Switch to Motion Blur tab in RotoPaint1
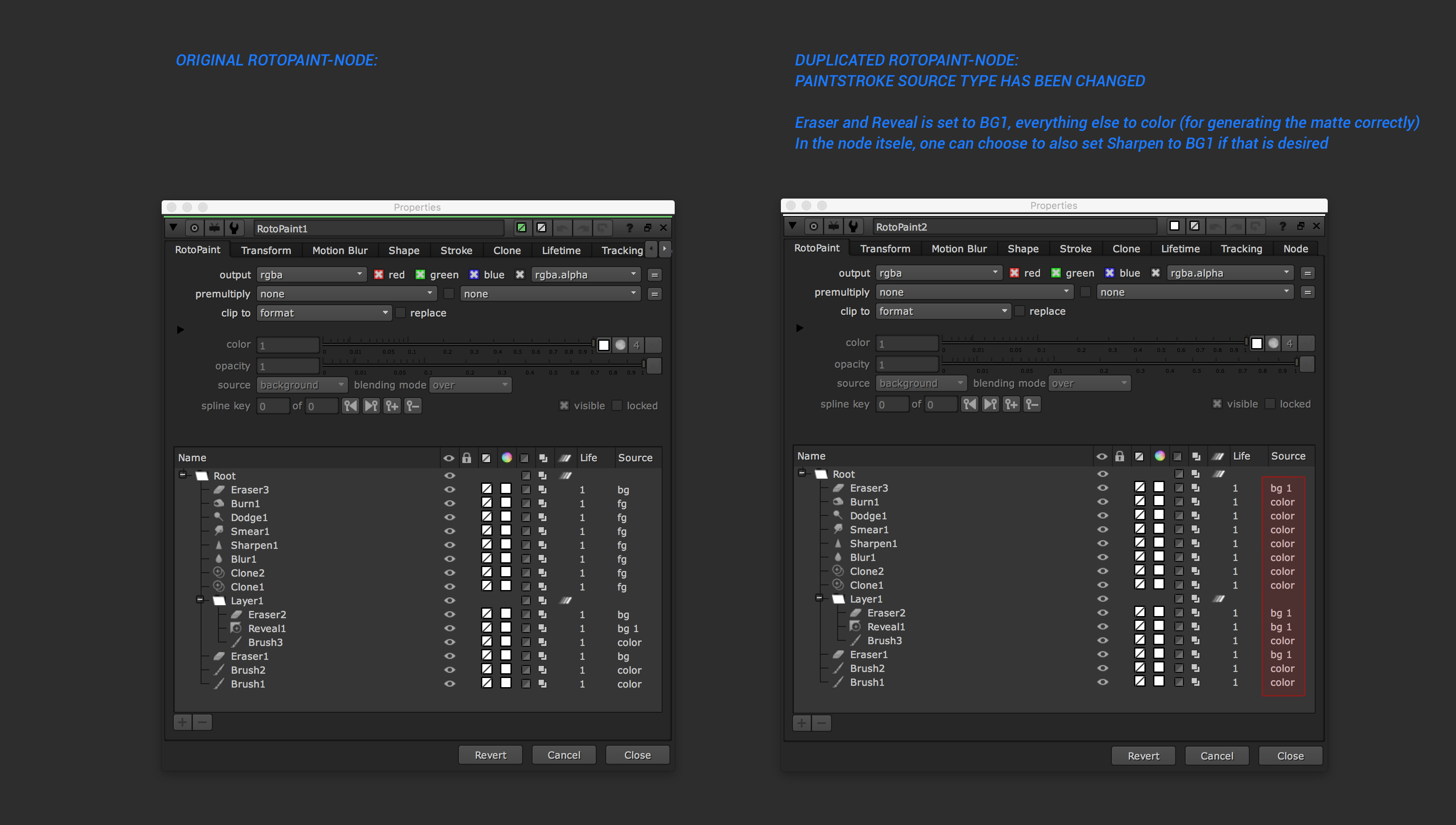 coord(340,250)
